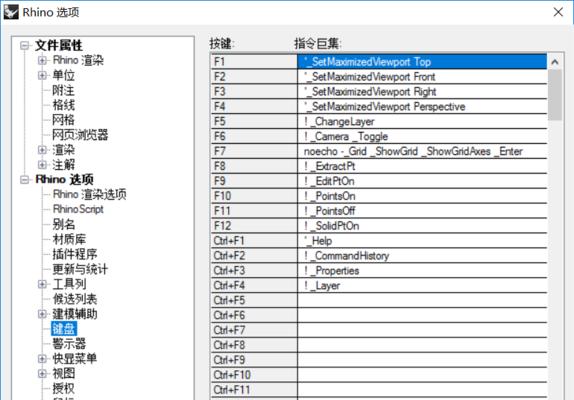This screenshot has width=574, height=400.
Task: Edit the F3 SetMaximizedViewport Right macro
Action: (422, 91)
